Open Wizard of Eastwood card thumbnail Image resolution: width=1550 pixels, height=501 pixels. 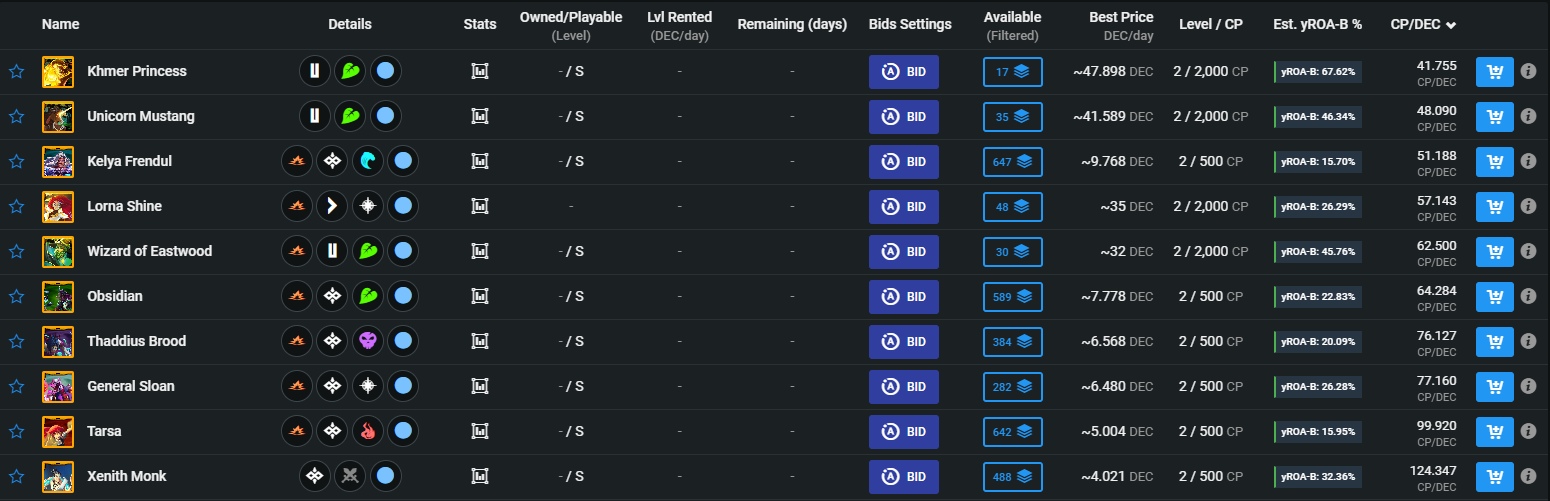pyautogui.click(x=58, y=252)
